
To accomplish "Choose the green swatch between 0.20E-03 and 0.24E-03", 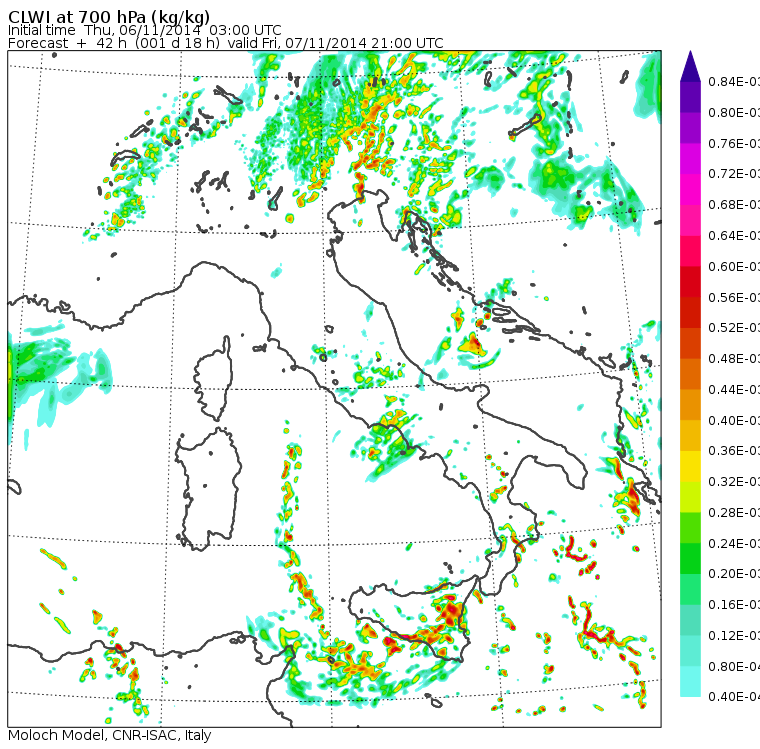I will coord(690,558).
